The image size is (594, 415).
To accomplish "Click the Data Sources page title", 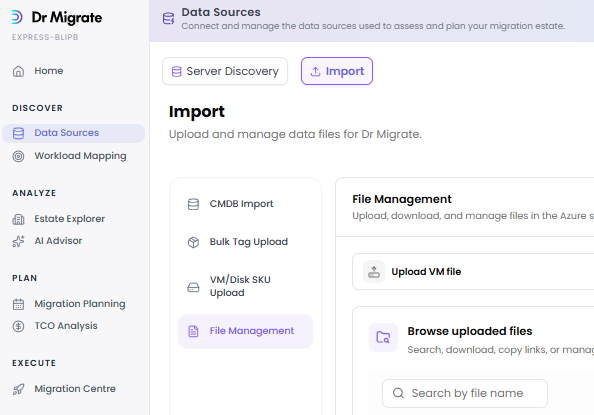I will coord(221,12).
